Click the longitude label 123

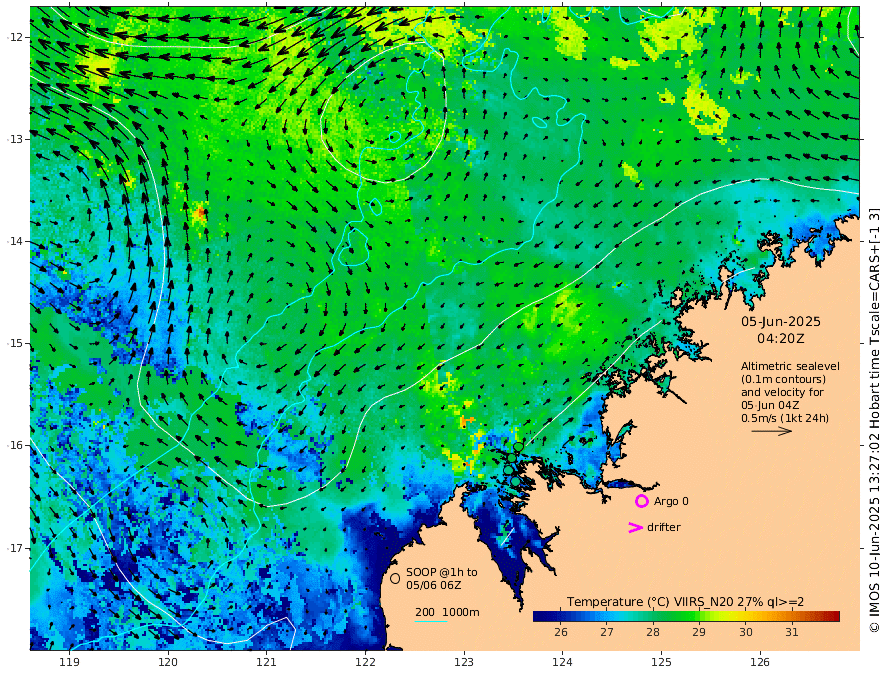pyautogui.click(x=464, y=663)
